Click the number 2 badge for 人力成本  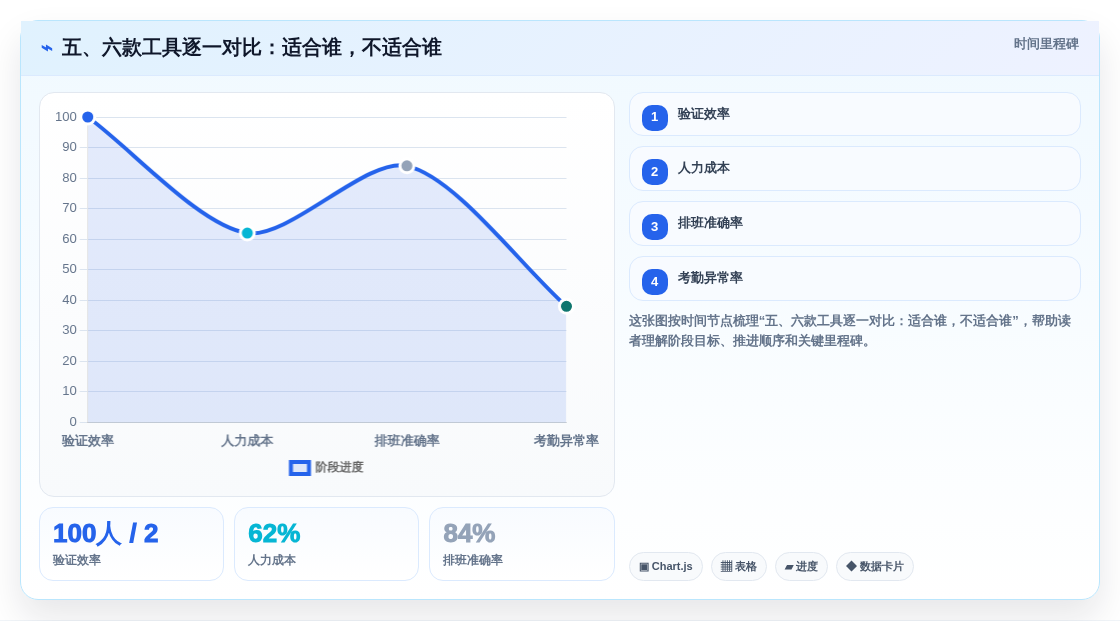click(x=654, y=172)
